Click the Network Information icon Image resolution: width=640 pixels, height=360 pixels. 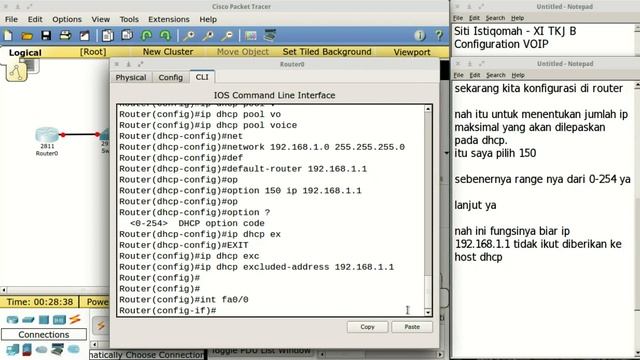click(x=420, y=36)
